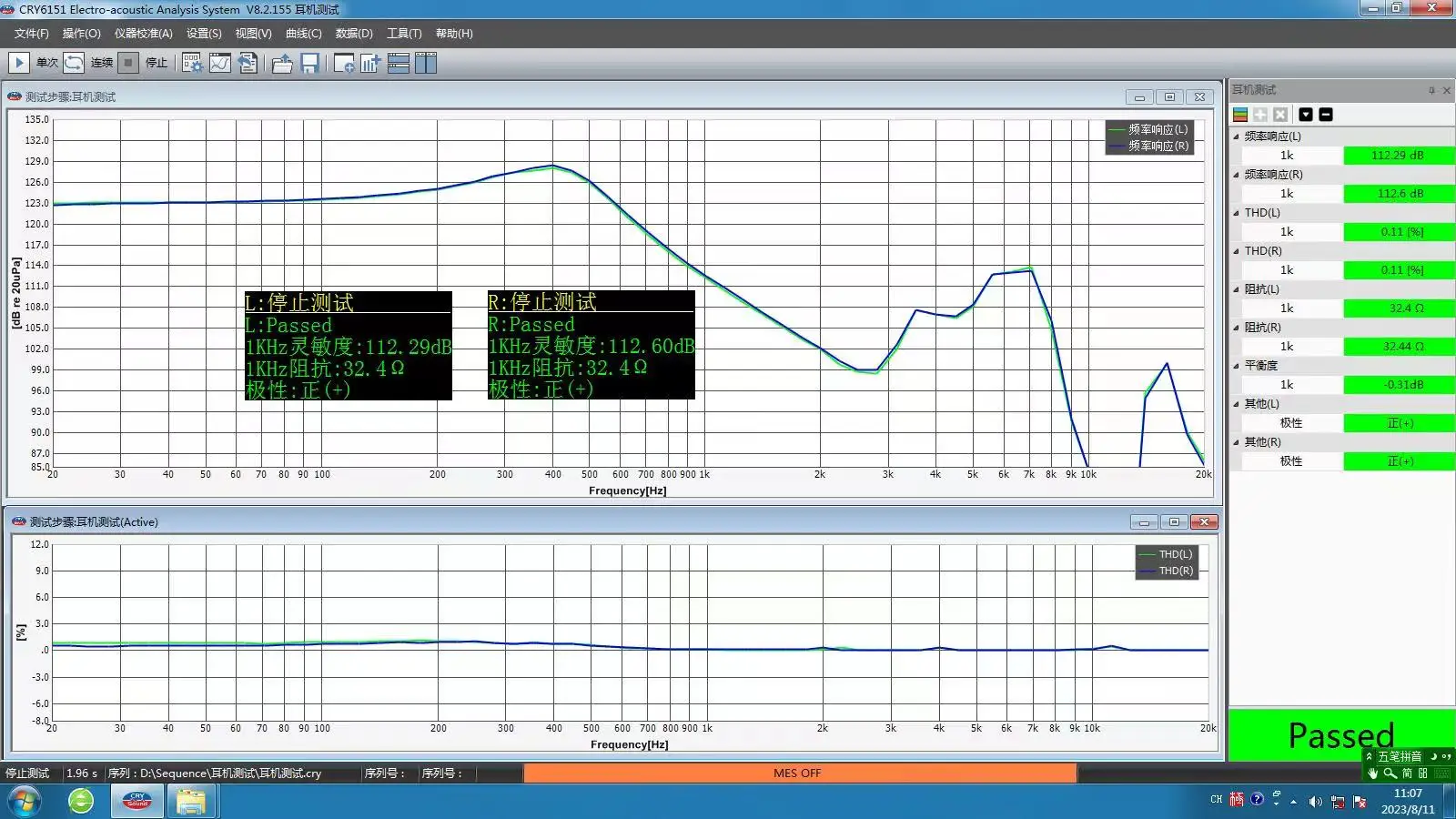Collapse the THD(L) results group
The width and height of the screenshot is (1456, 819).
[1237, 213]
